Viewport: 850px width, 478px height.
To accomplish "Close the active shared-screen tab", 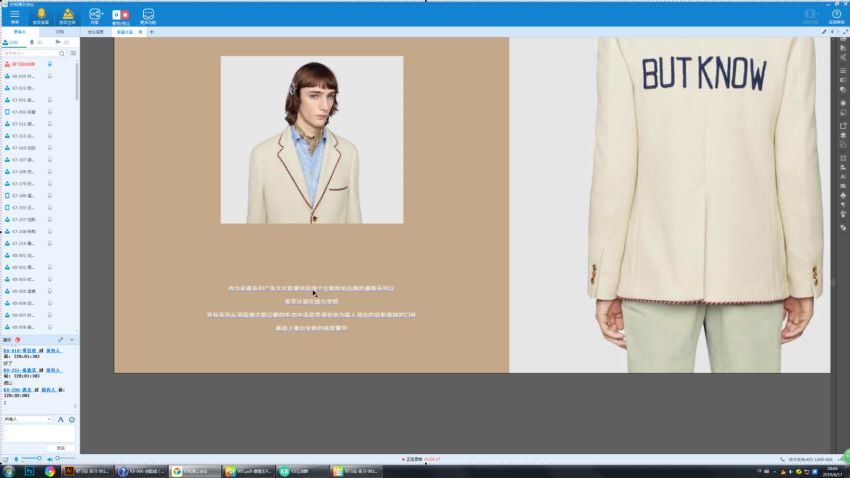I will click(x=140, y=32).
